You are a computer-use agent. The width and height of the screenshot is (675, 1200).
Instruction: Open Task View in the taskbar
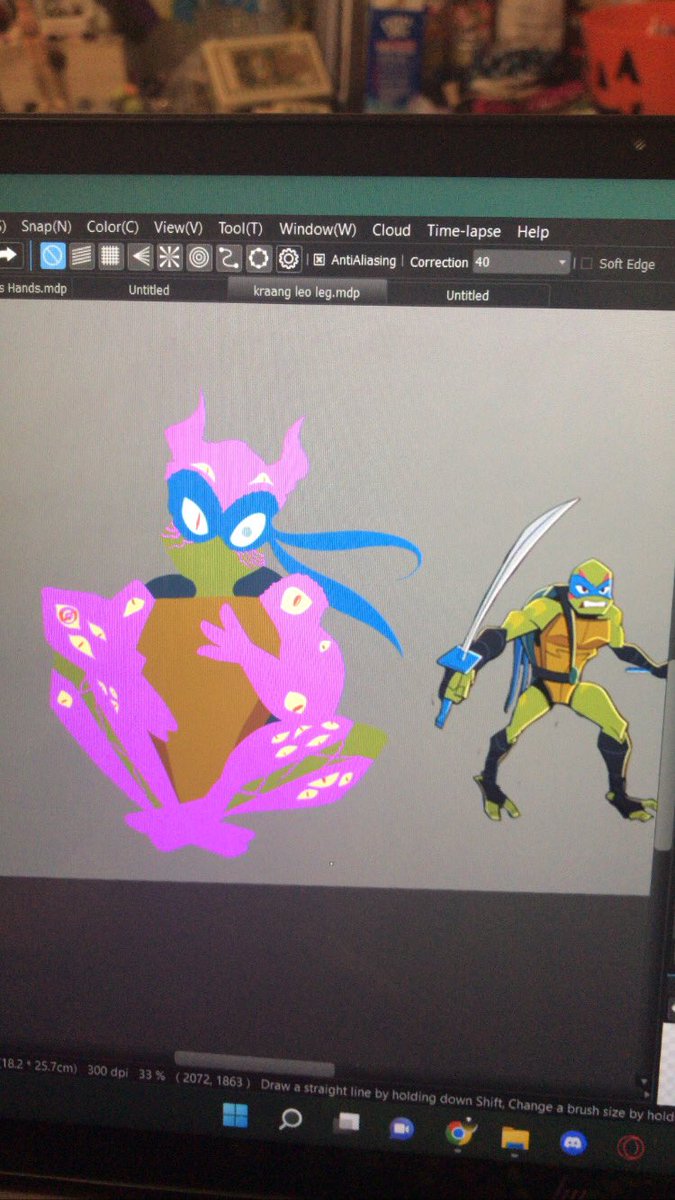pyautogui.click(x=347, y=1122)
